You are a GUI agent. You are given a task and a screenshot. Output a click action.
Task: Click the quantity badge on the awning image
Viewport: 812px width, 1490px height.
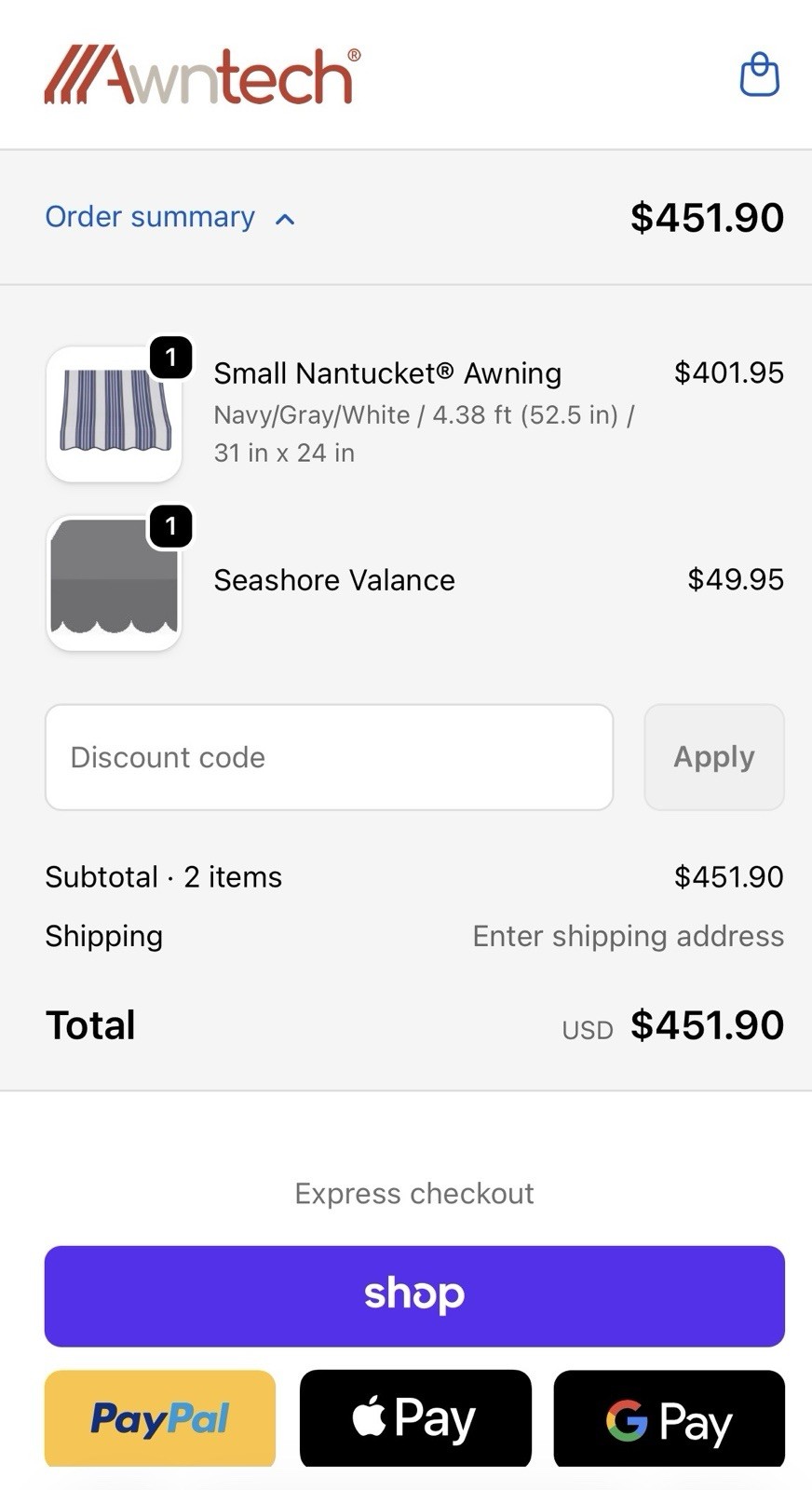(171, 358)
